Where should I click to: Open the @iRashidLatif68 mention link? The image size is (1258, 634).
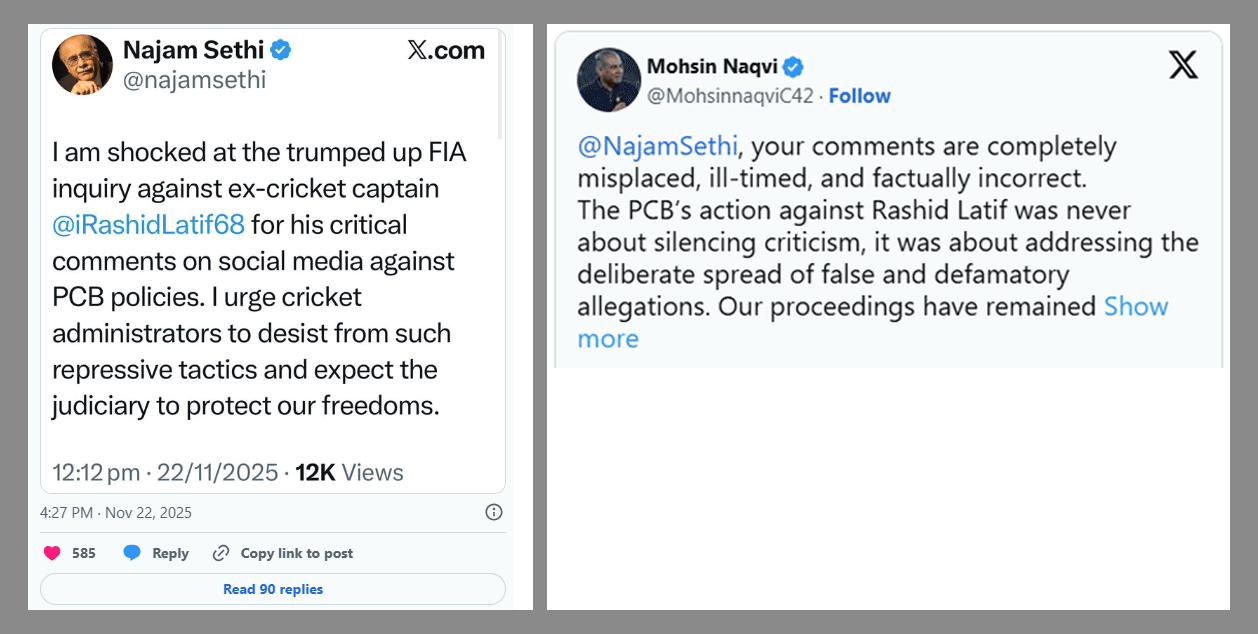click(148, 225)
